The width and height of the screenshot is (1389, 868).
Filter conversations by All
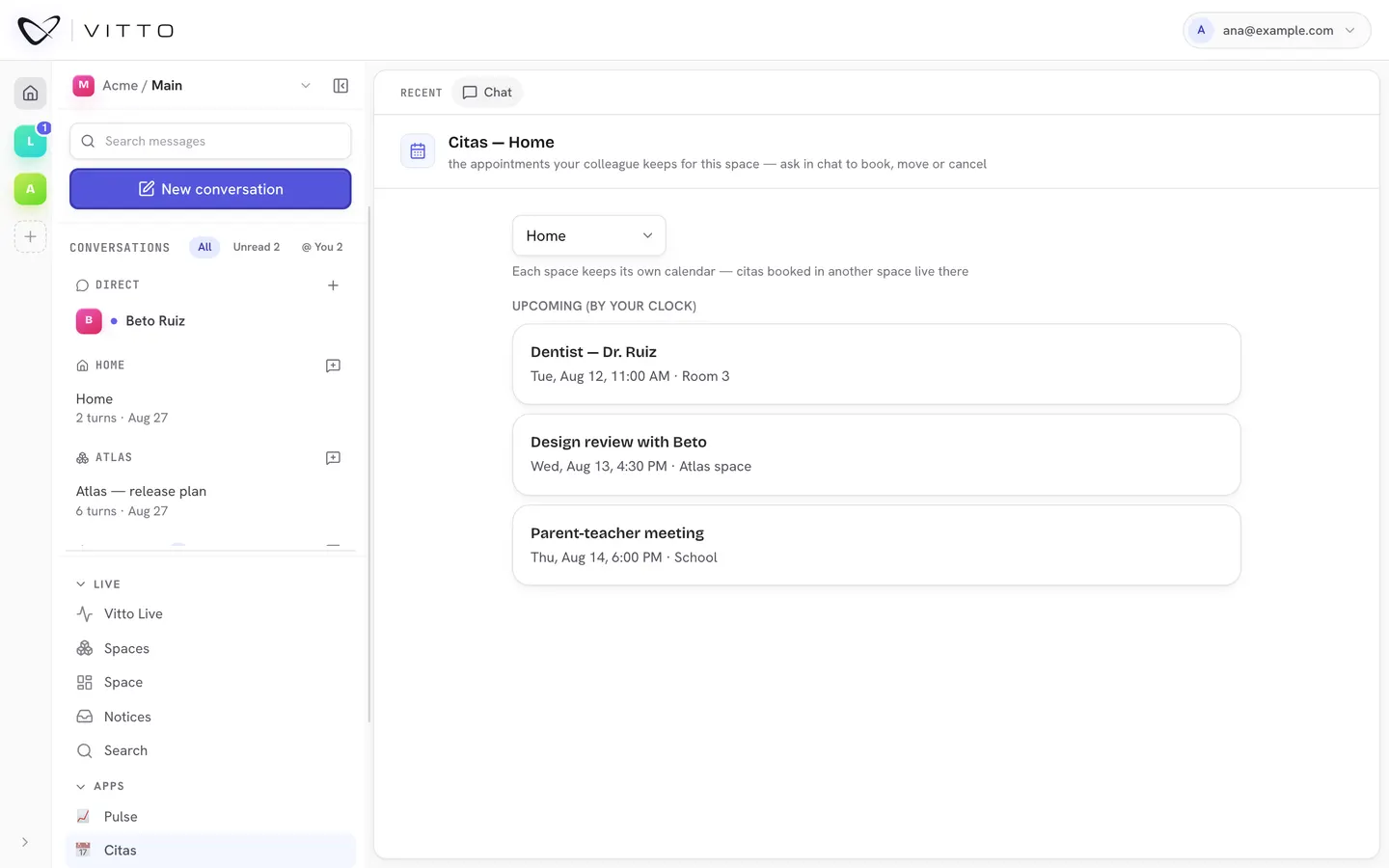tap(204, 248)
